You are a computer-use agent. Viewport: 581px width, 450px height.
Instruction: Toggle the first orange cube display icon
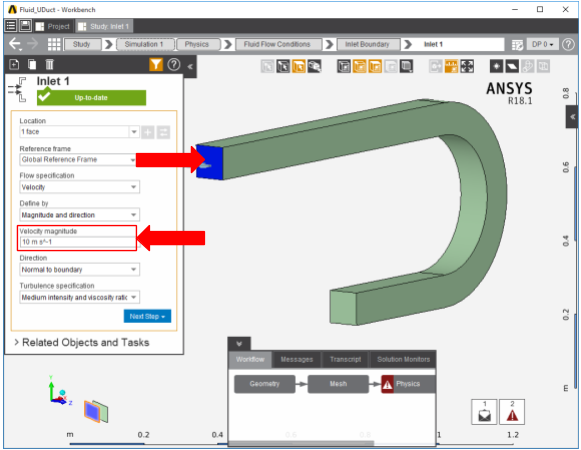[x=359, y=66]
